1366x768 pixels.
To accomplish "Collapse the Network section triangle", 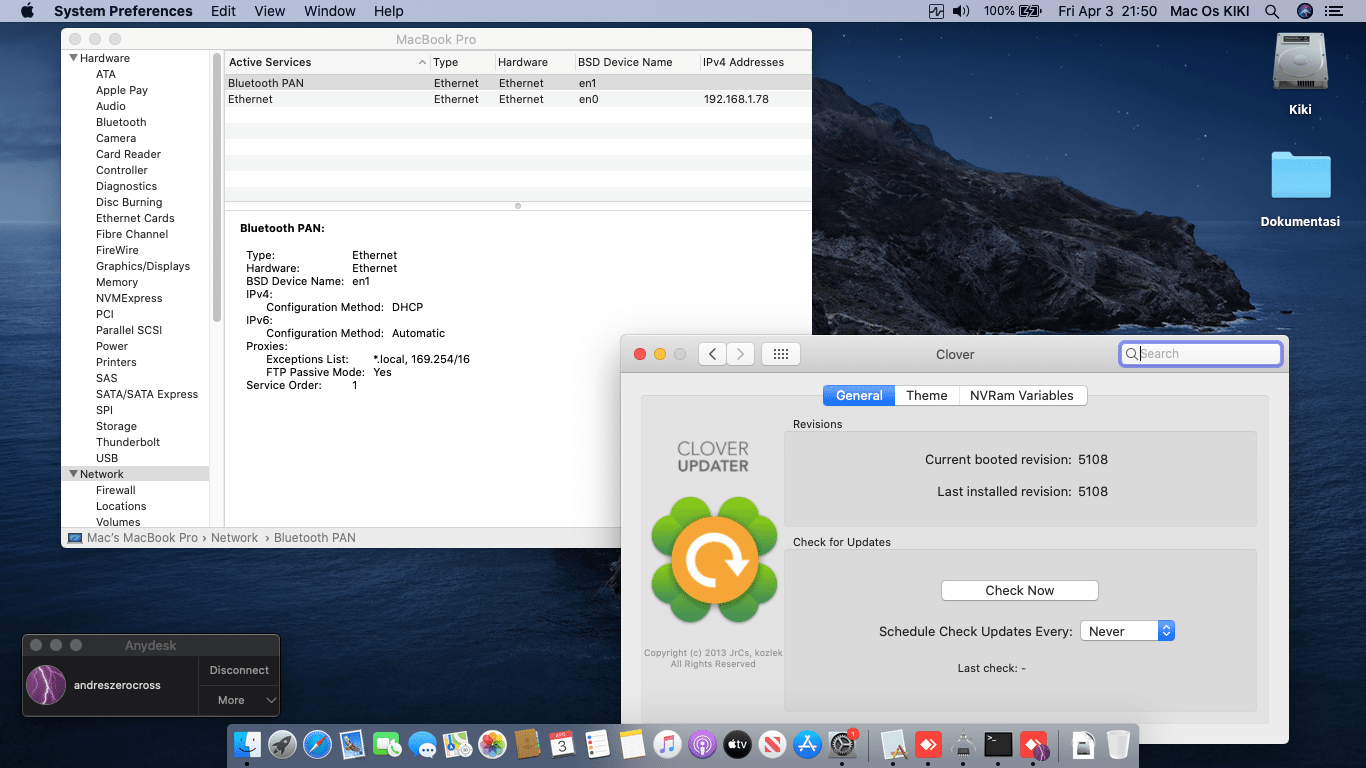I will 73,474.
